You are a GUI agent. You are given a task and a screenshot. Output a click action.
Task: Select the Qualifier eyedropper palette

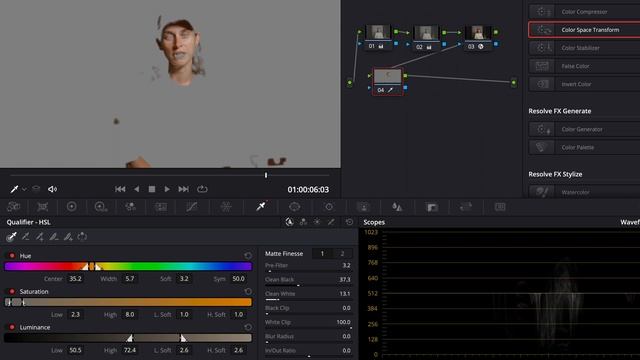click(261, 207)
